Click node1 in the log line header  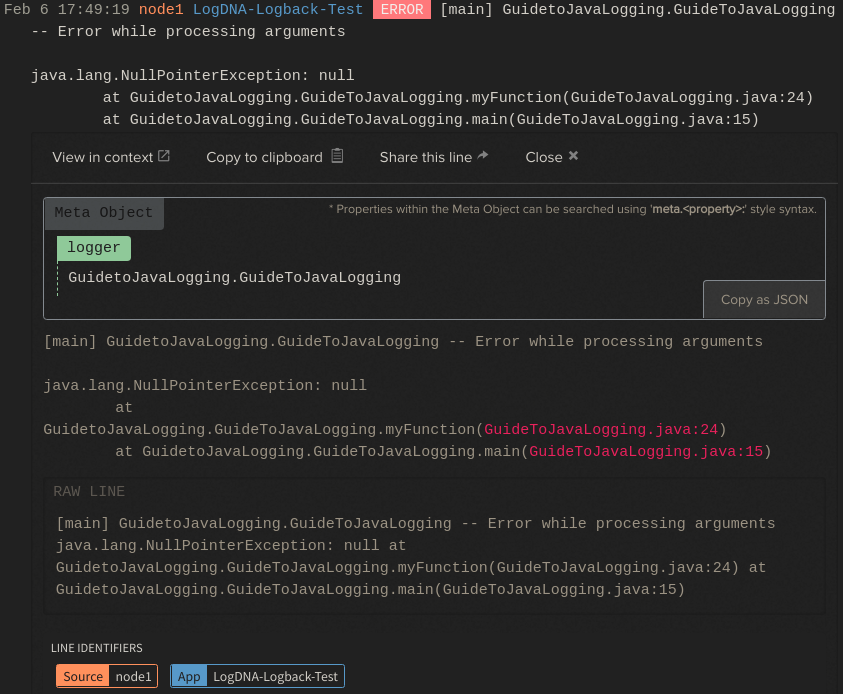point(161,10)
